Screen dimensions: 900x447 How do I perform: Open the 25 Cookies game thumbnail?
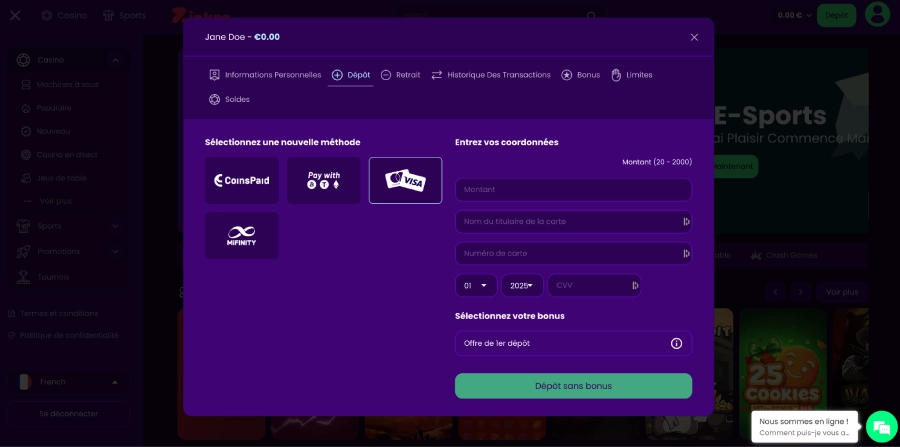[x=782, y=373]
